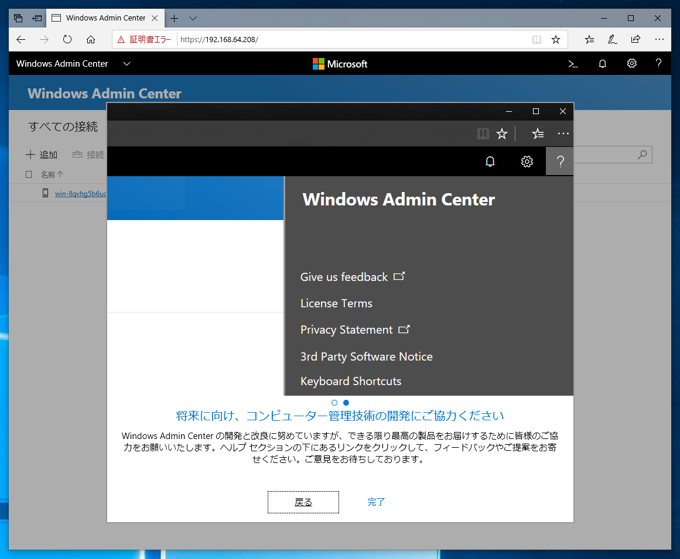Click the tutorial image bell icon
680x559 pixels.
coord(490,162)
